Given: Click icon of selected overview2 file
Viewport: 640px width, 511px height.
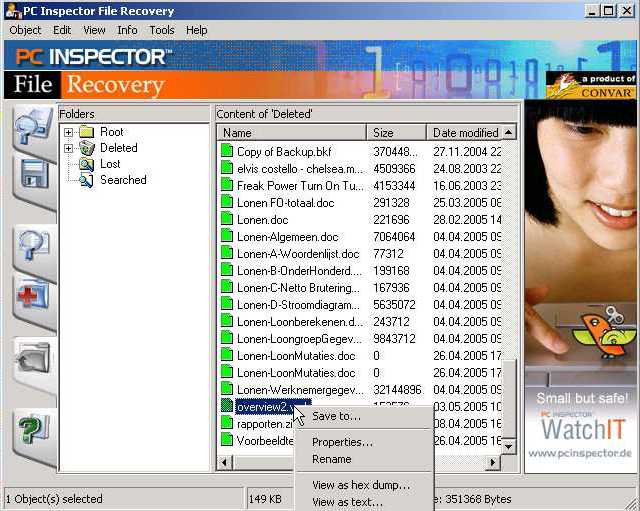Looking at the screenshot, I should 227,406.
